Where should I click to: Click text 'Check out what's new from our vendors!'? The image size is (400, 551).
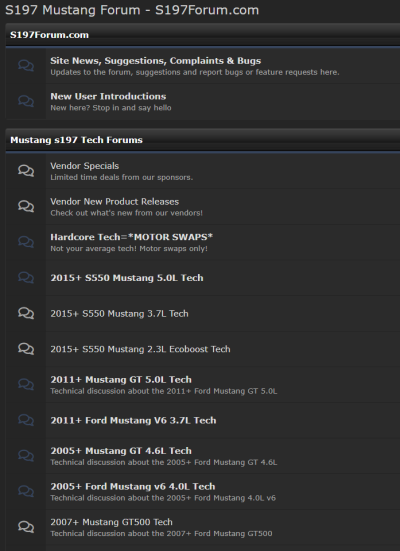pyautogui.click(x=127, y=213)
